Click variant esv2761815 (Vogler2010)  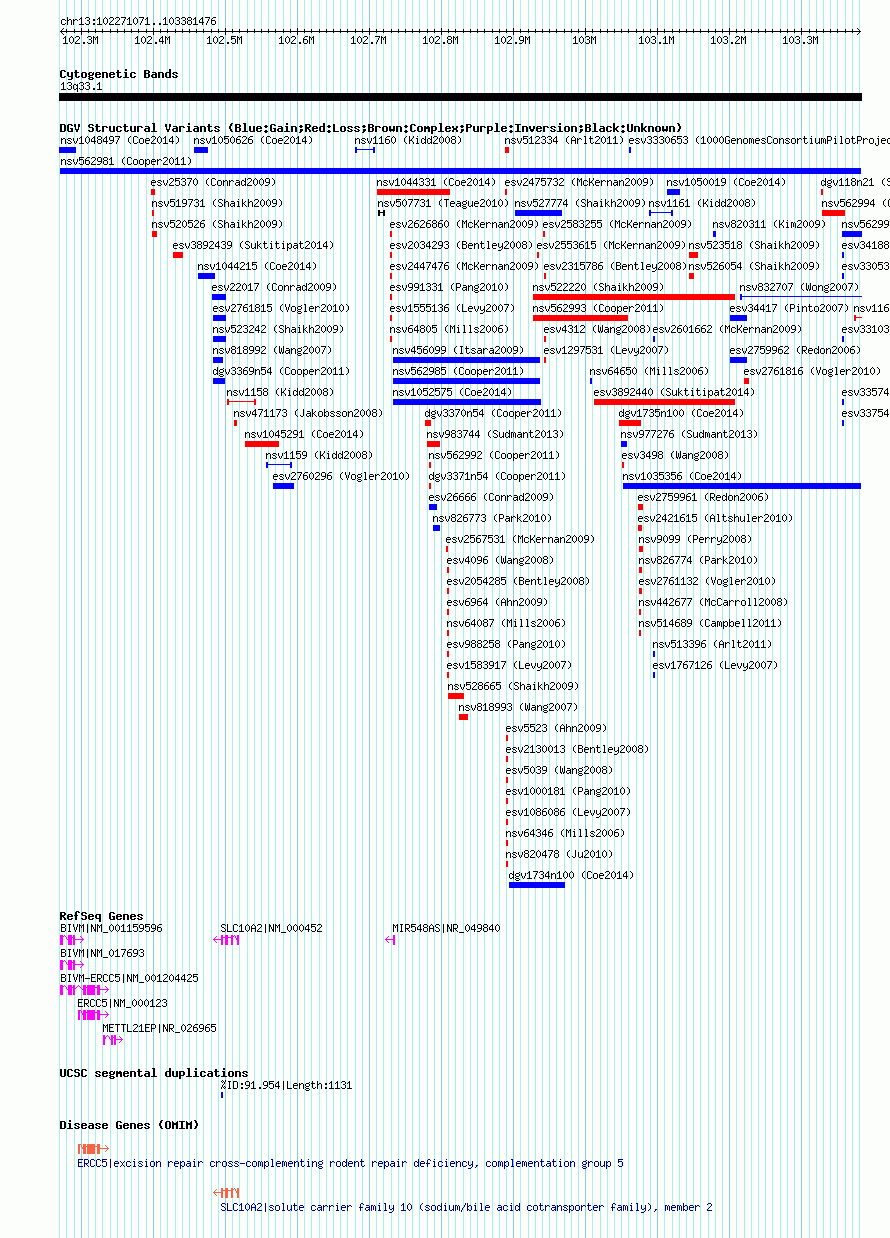(219, 318)
